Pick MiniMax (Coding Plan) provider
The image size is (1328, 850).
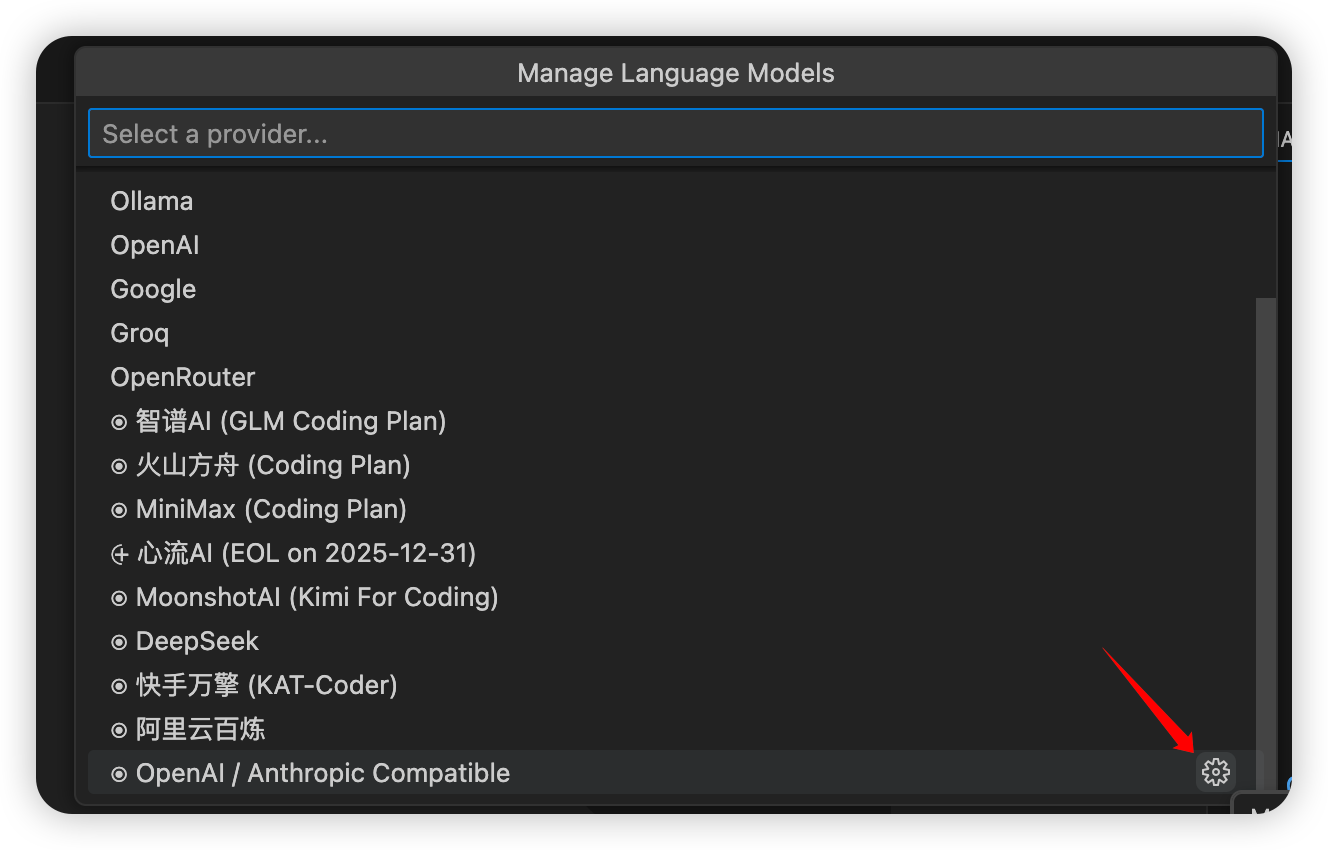coord(676,509)
